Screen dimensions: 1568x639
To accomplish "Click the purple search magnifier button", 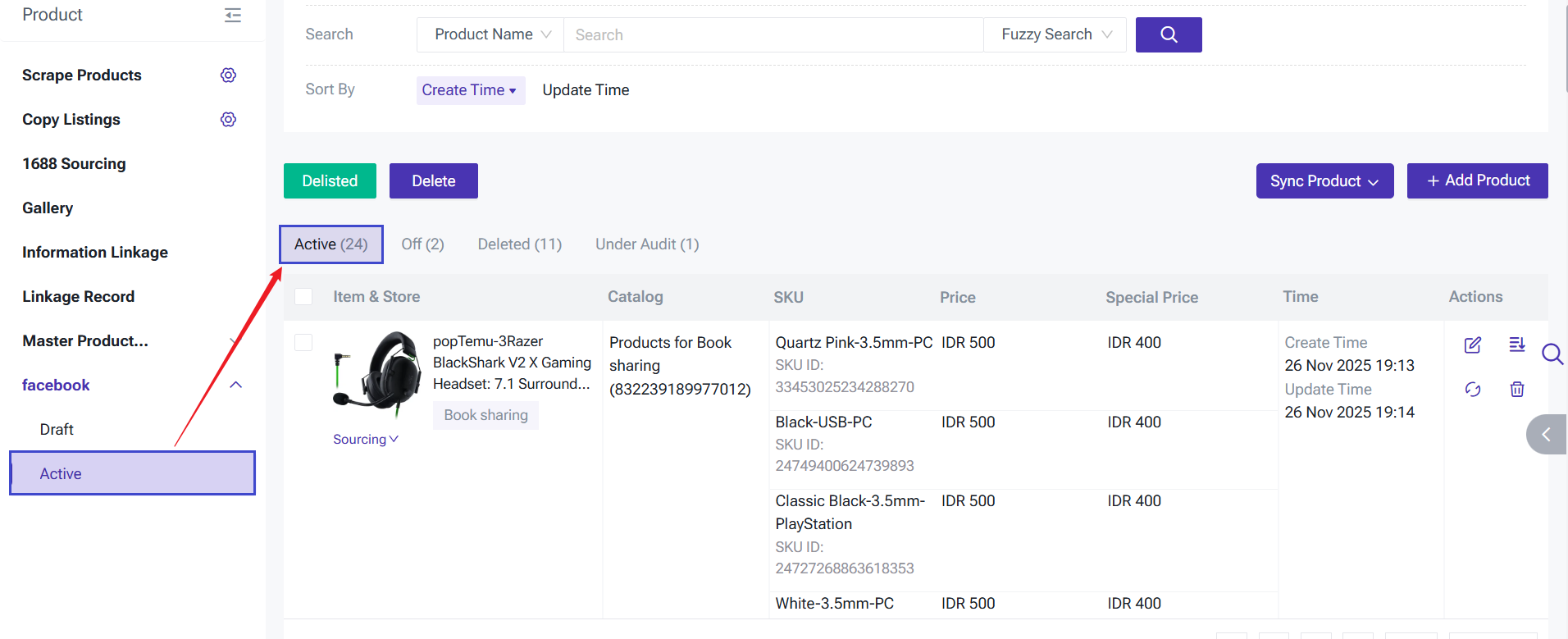I will click(x=1168, y=34).
